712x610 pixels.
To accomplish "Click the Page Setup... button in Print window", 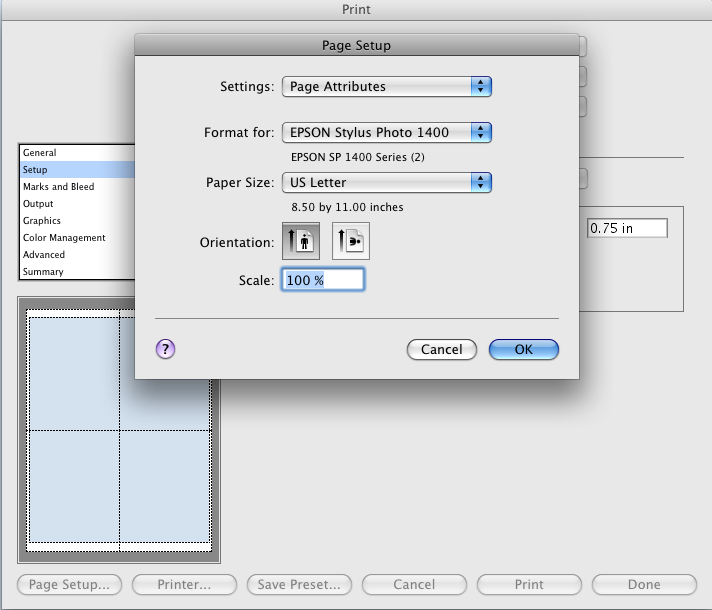I will (69, 584).
